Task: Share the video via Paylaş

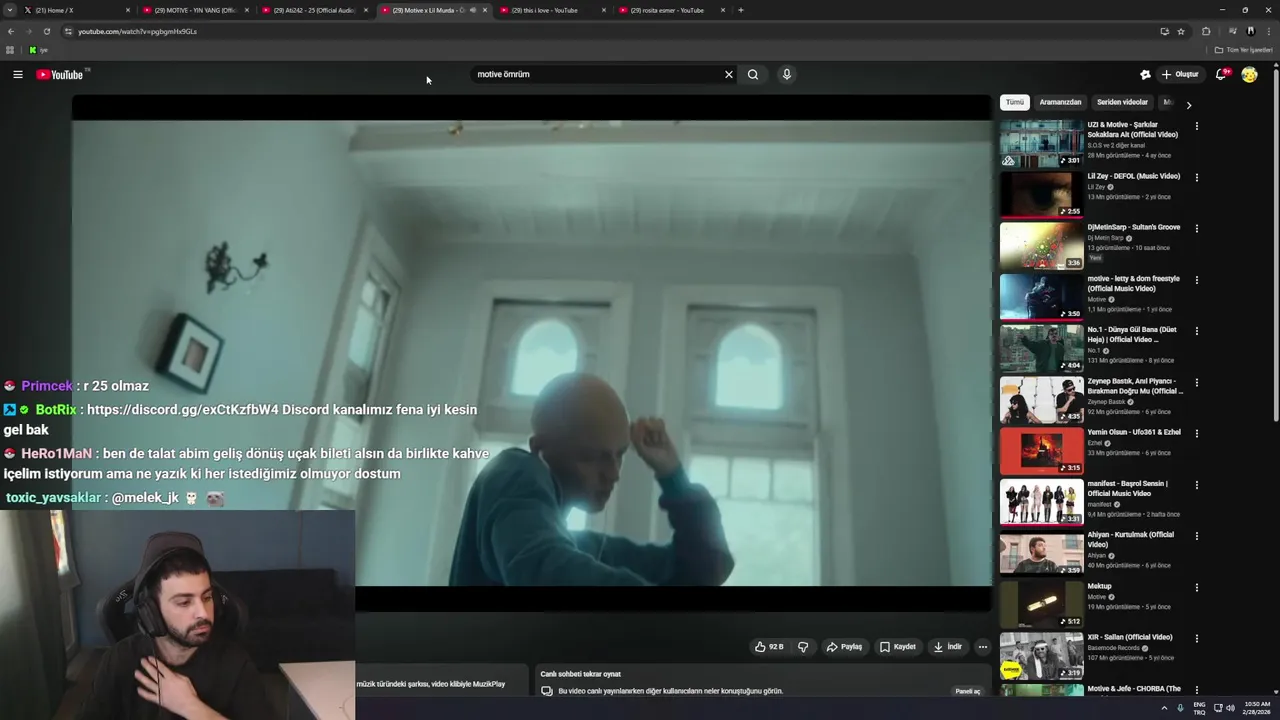Action: click(844, 647)
